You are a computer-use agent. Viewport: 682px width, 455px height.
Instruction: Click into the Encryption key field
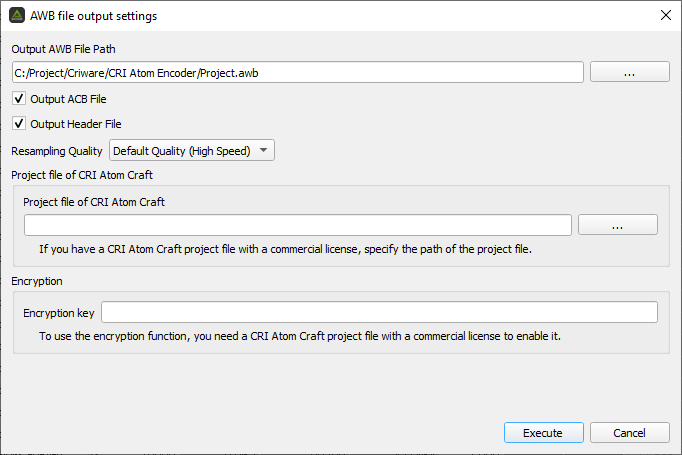(379, 312)
